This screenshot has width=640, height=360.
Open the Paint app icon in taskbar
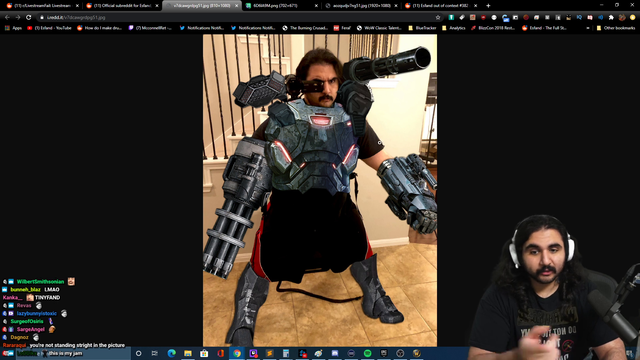(x=318, y=353)
